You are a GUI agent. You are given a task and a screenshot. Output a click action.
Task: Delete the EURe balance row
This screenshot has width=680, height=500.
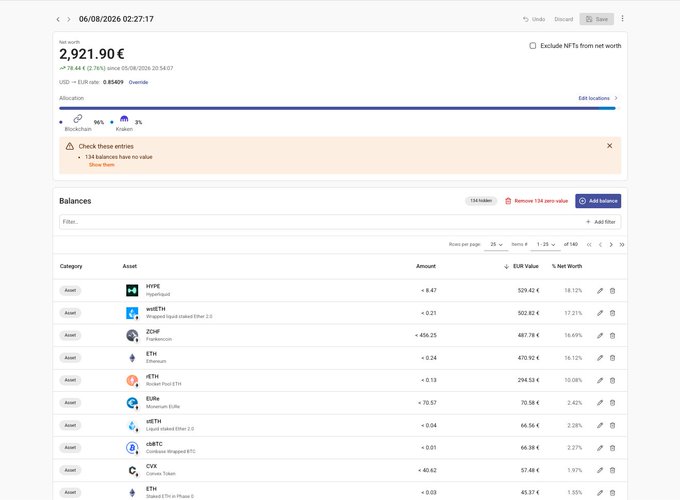click(x=612, y=403)
